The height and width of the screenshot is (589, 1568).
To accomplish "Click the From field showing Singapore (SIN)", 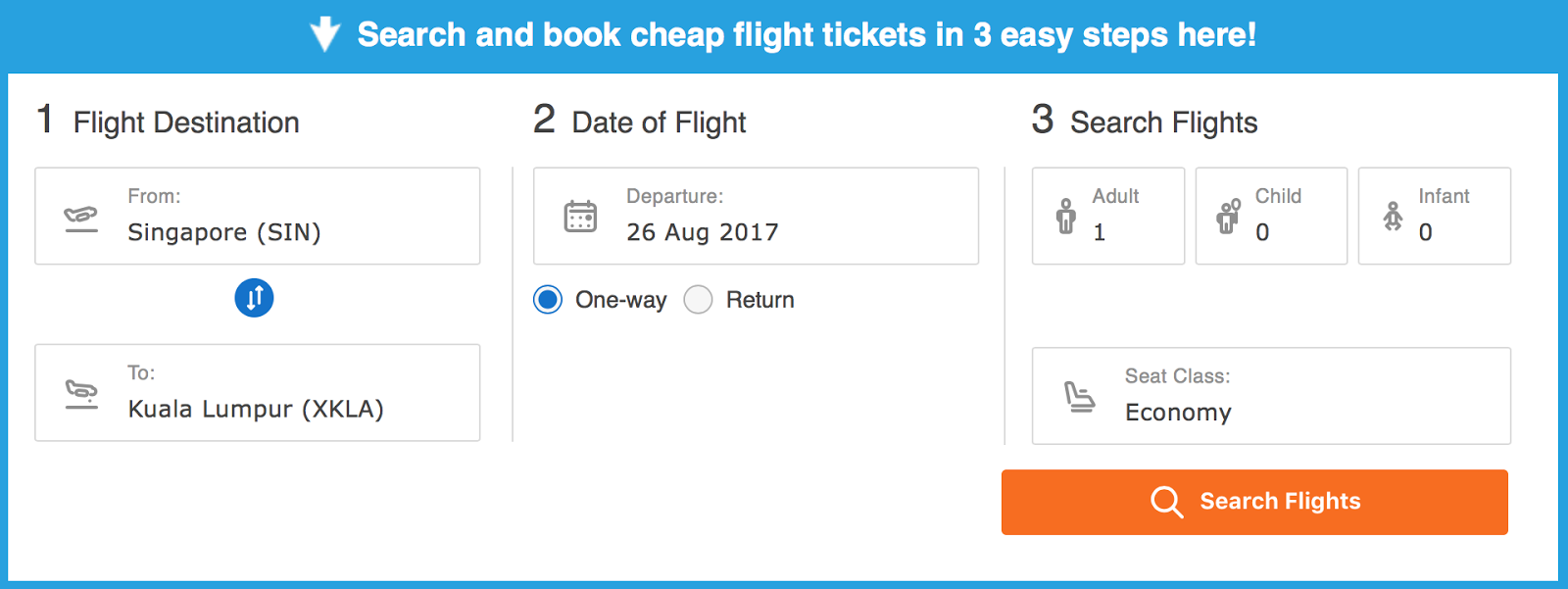I will coord(258,216).
